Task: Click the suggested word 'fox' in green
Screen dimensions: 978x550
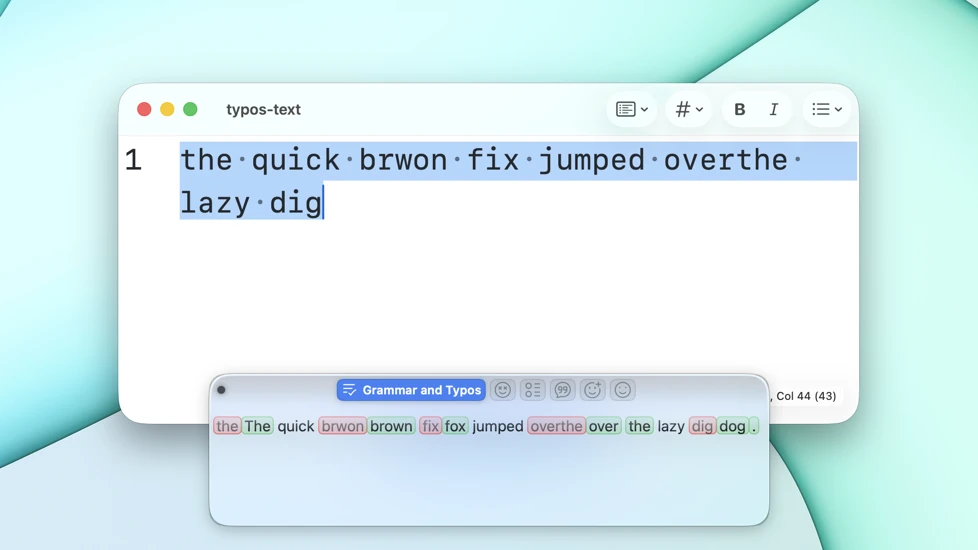Action: tap(455, 426)
